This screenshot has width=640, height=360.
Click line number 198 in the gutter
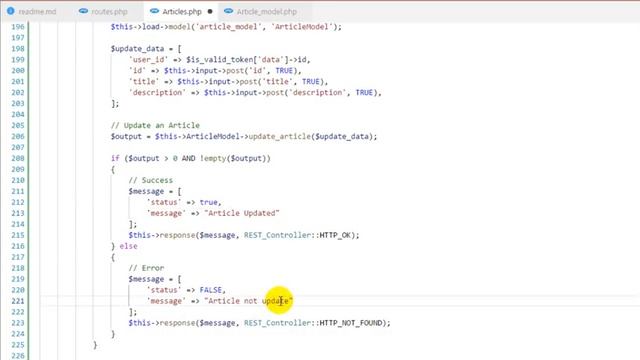(18, 49)
